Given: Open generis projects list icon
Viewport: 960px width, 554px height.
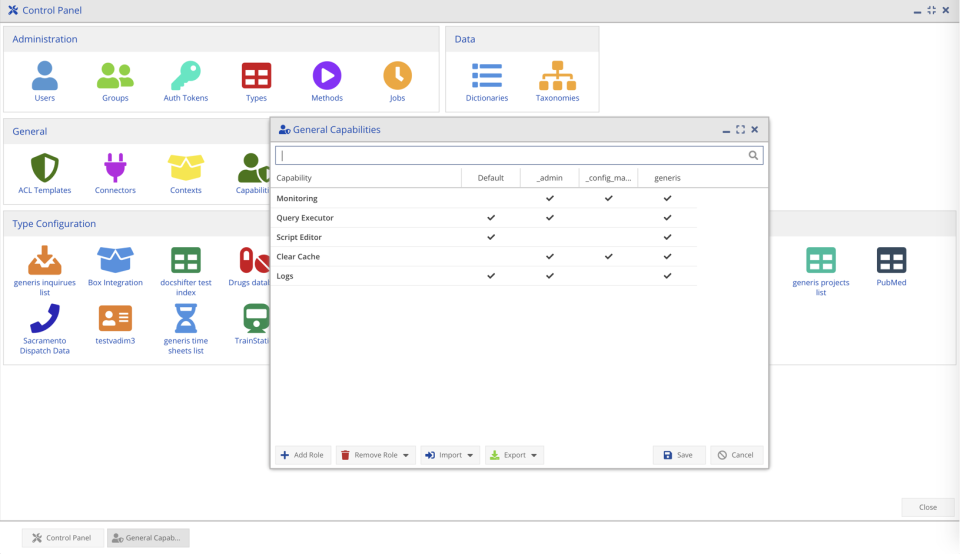Looking at the screenshot, I should [x=820, y=260].
